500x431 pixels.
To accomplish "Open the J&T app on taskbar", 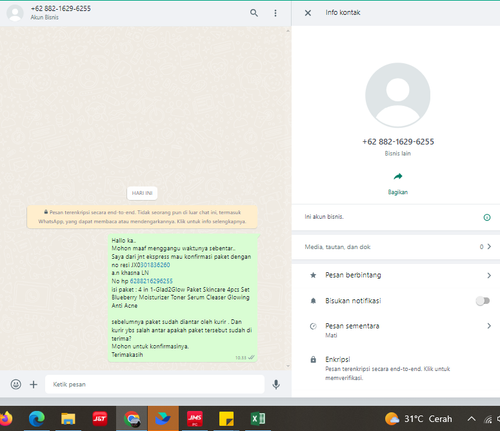I will click(x=100, y=419).
